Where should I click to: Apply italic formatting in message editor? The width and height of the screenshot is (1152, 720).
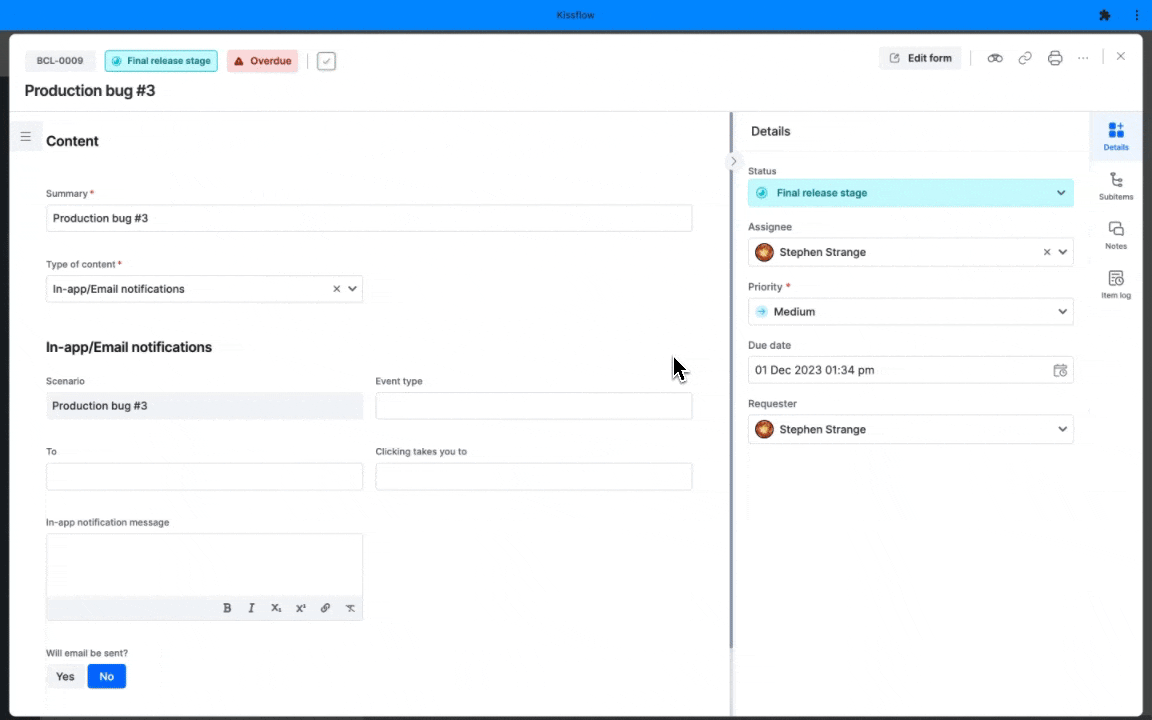(x=251, y=608)
